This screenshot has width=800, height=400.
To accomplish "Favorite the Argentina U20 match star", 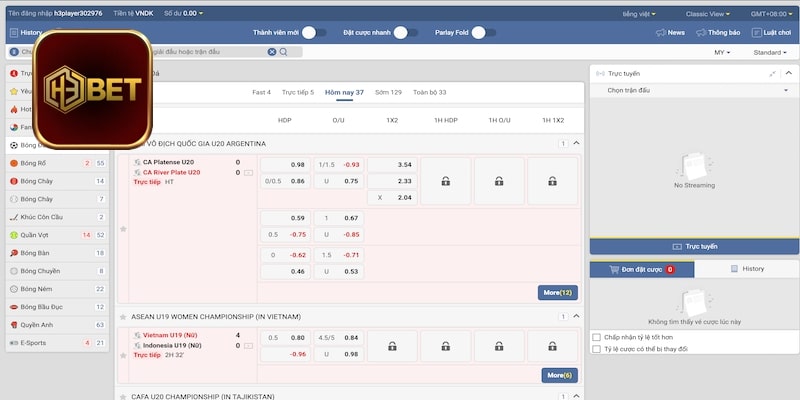I will coord(123,229).
